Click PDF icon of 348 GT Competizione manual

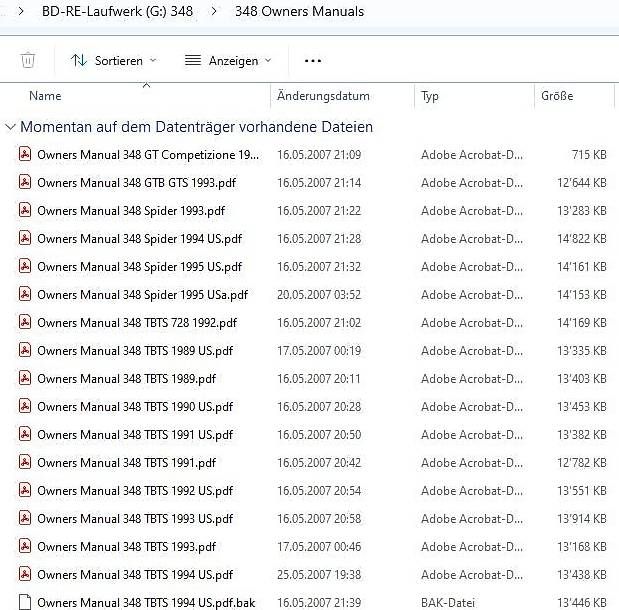click(25, 154)
